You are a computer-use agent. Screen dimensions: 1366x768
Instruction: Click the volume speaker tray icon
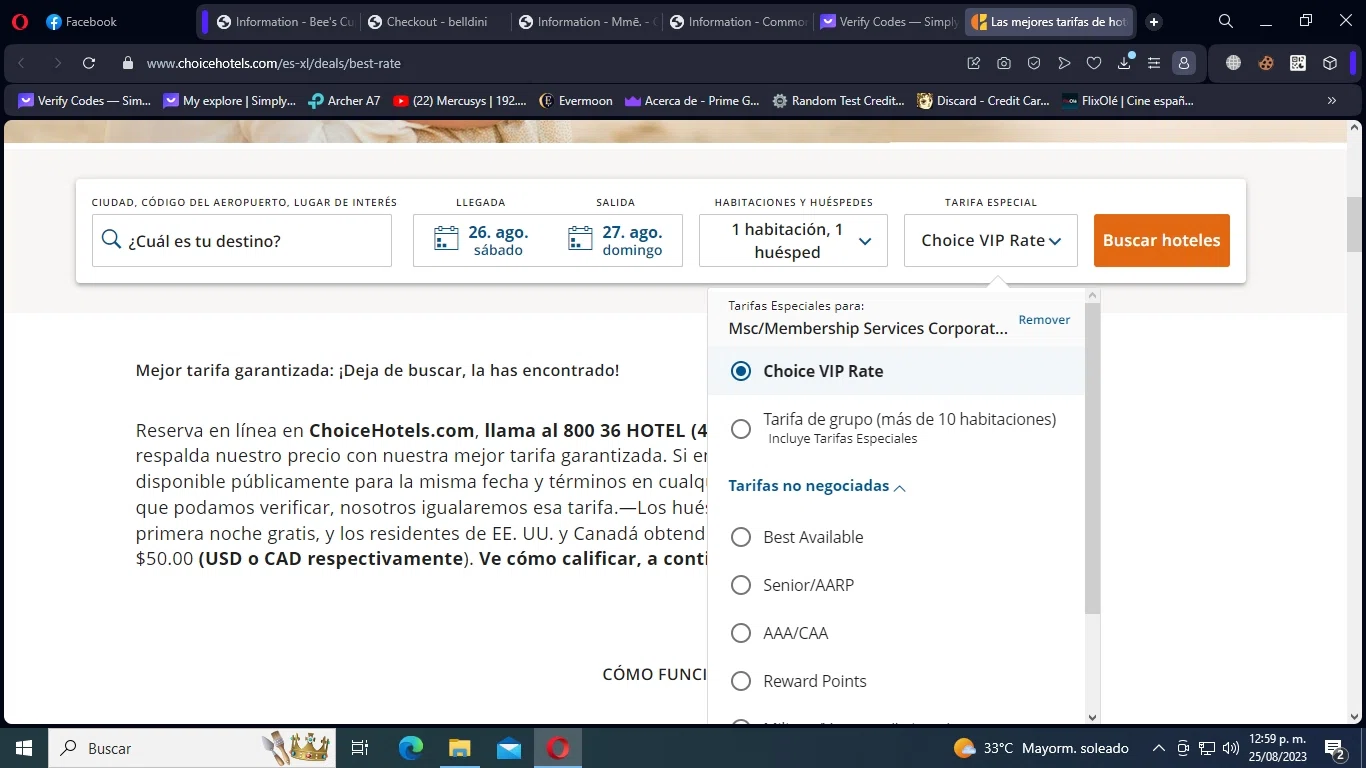click(x=1230, y=748)
